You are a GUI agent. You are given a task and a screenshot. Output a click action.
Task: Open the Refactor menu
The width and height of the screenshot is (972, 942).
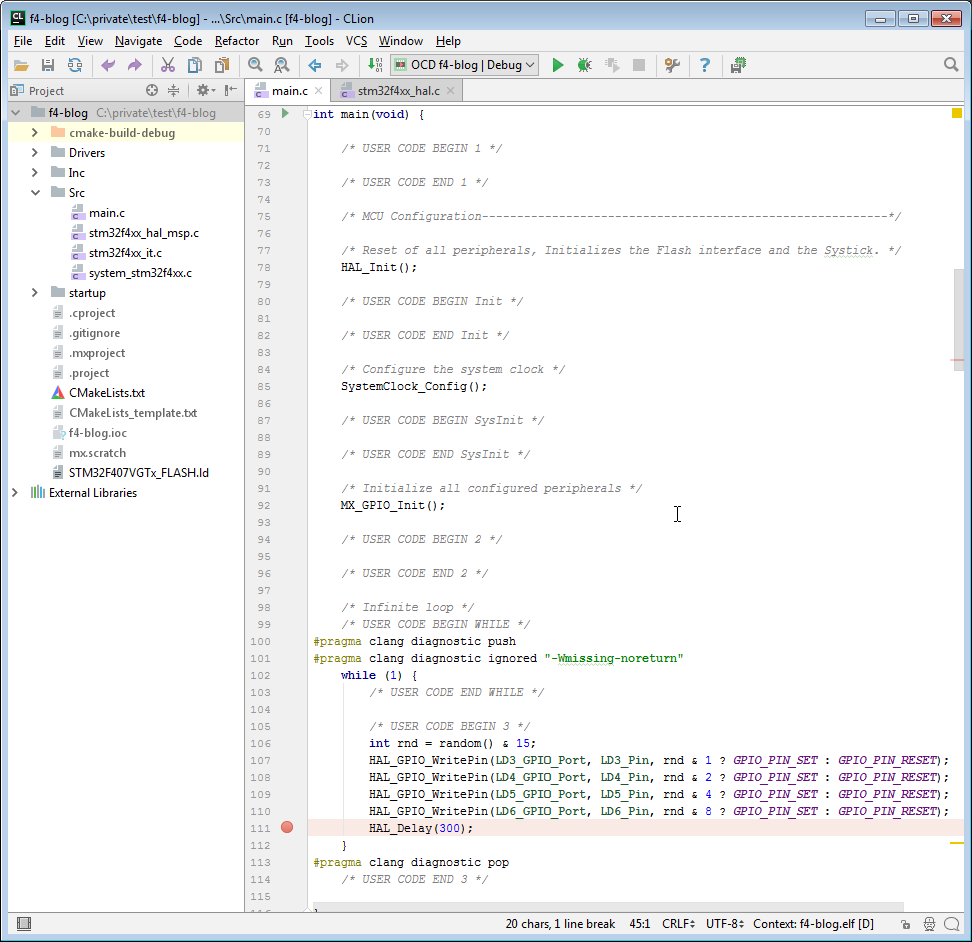[x=237, y=41]
